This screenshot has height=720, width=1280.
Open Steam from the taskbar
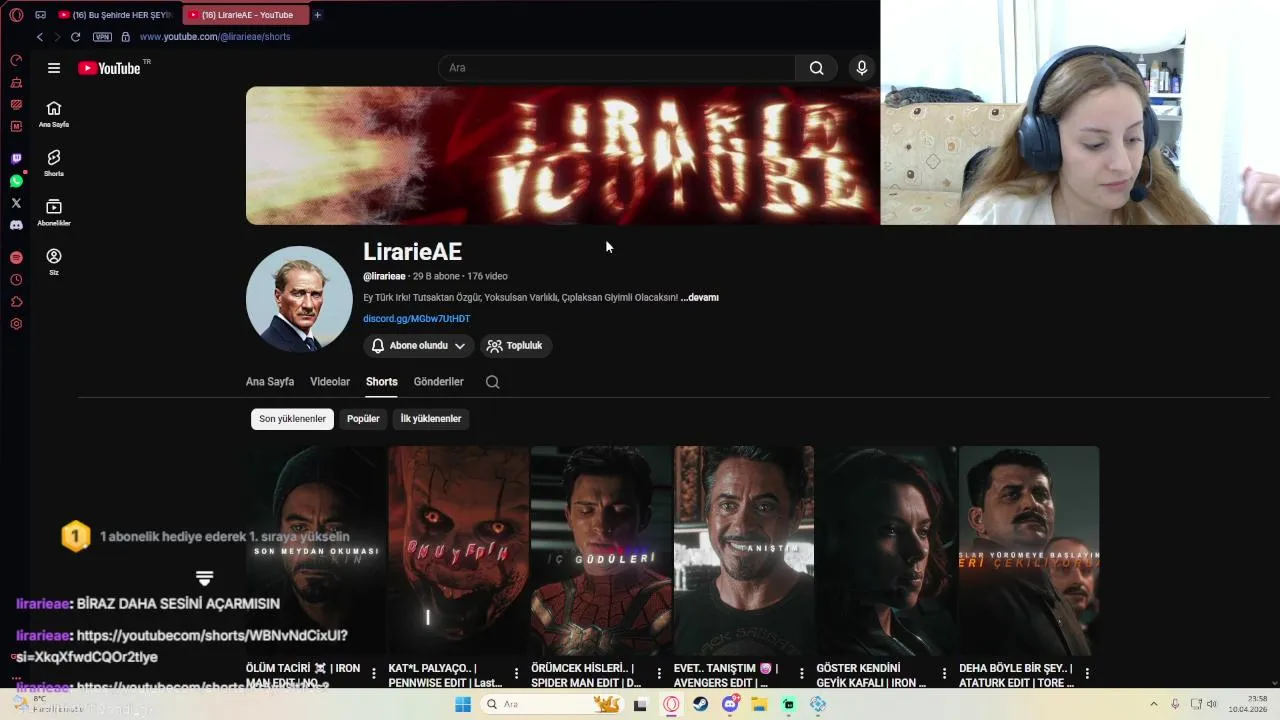click(701, 704)
